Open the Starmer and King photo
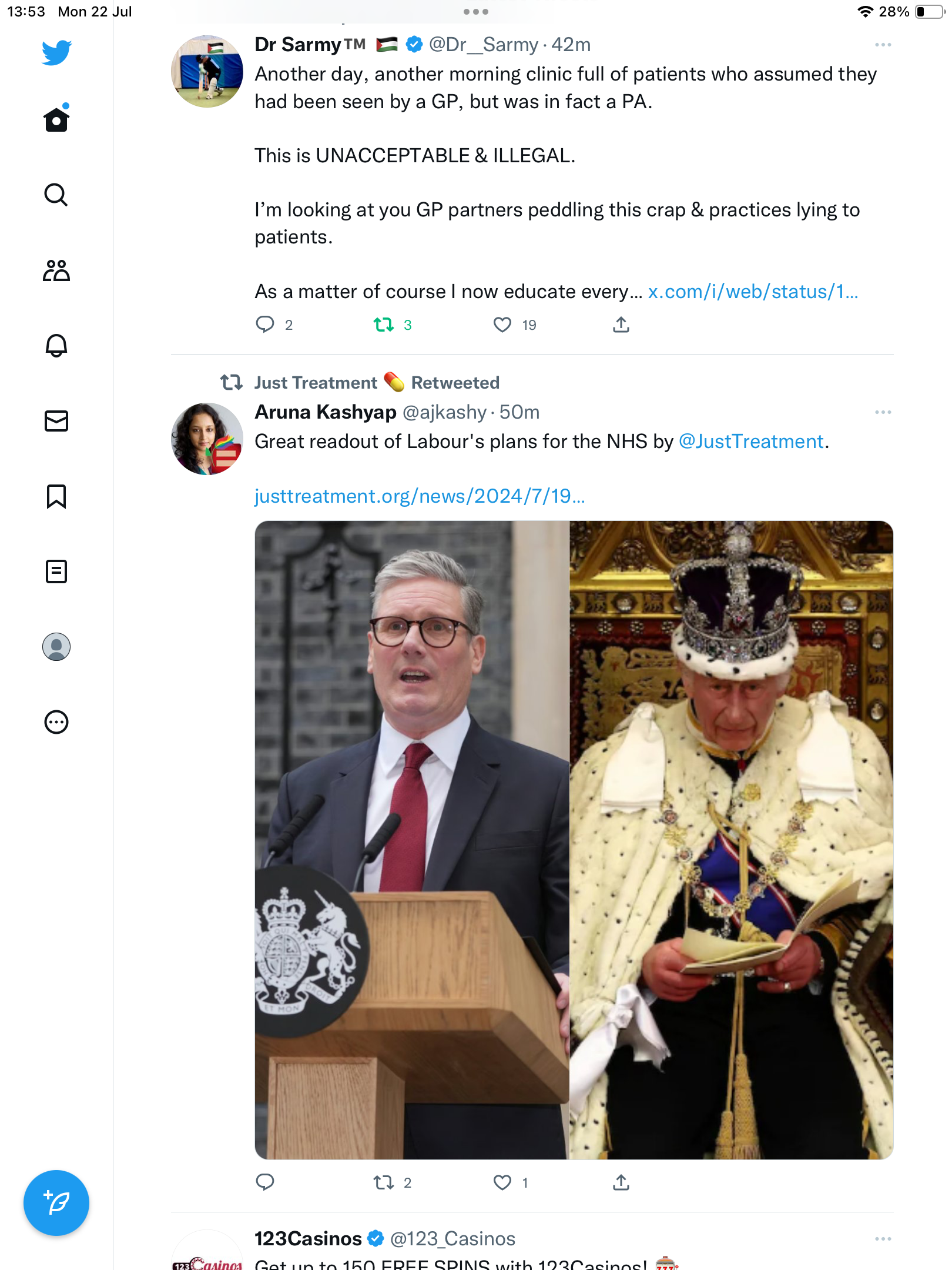Screen dimensions: 952x1270 pos(574,840)
